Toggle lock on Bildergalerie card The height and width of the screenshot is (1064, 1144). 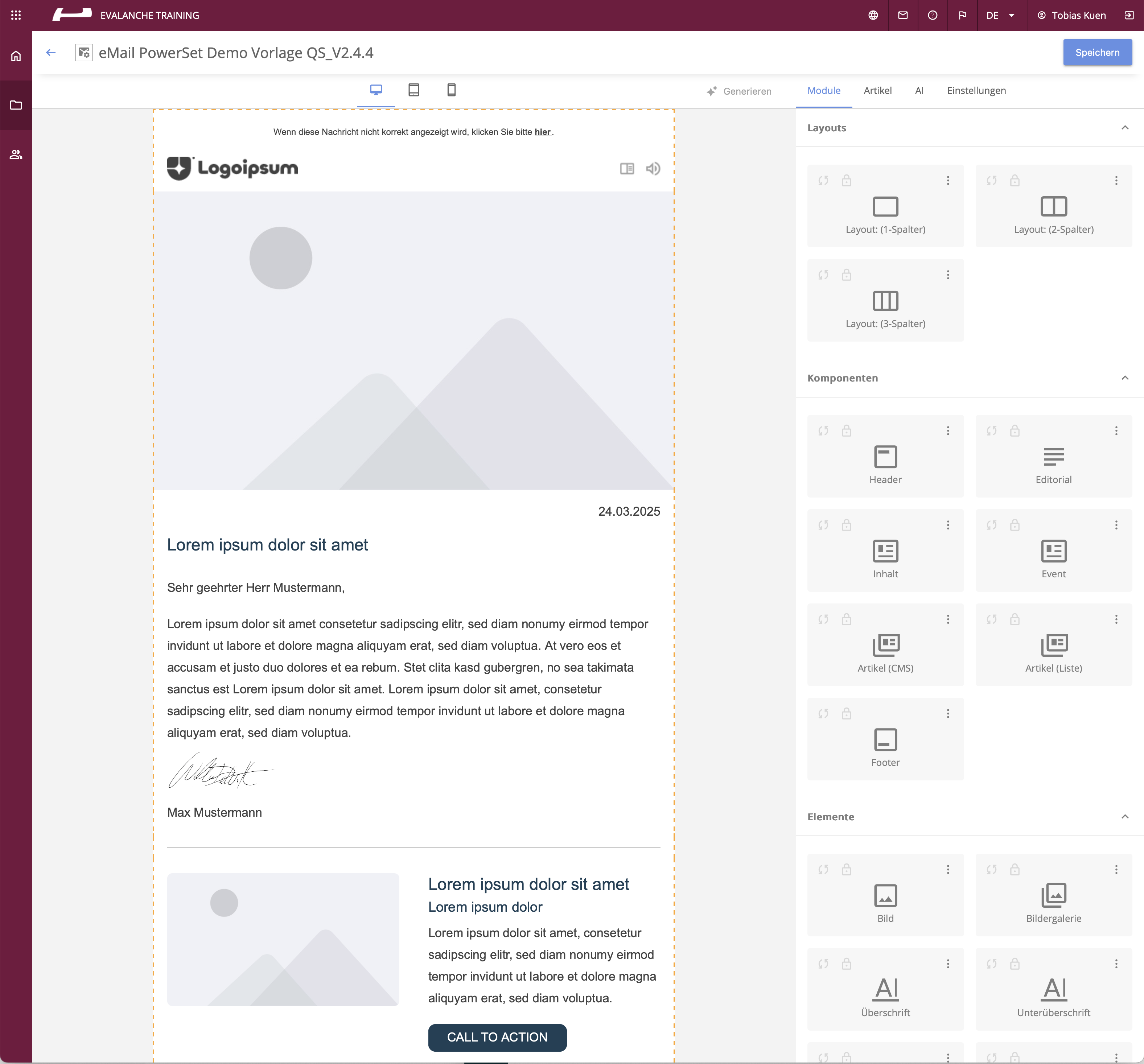click(x=1015, y=870)
